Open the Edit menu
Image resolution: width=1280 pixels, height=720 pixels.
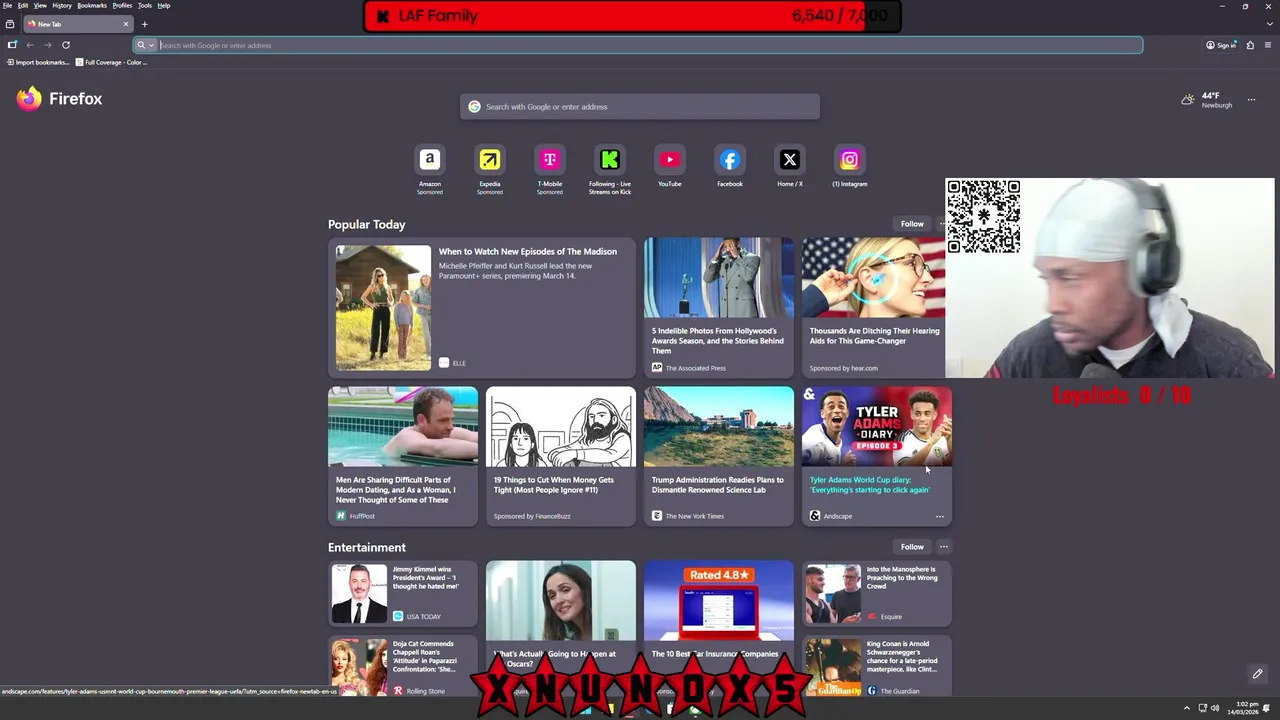point(23,5)
